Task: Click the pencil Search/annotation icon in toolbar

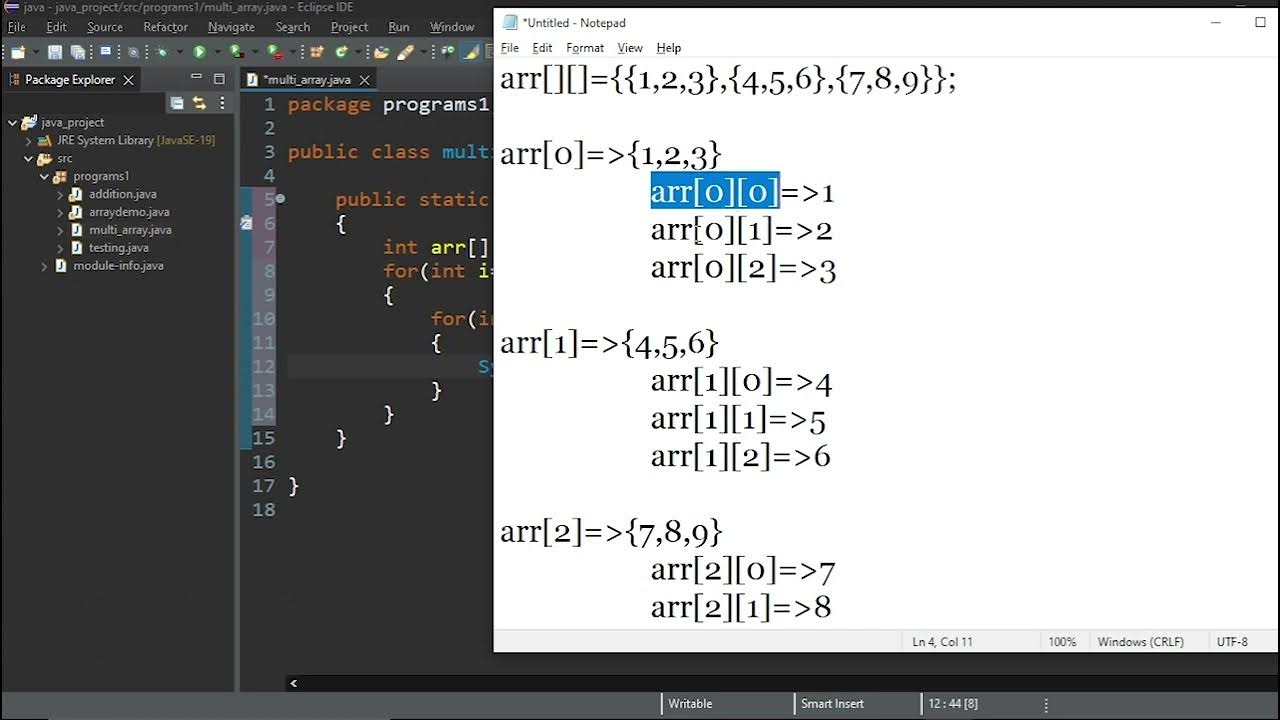Action: (x=405, y=52)
